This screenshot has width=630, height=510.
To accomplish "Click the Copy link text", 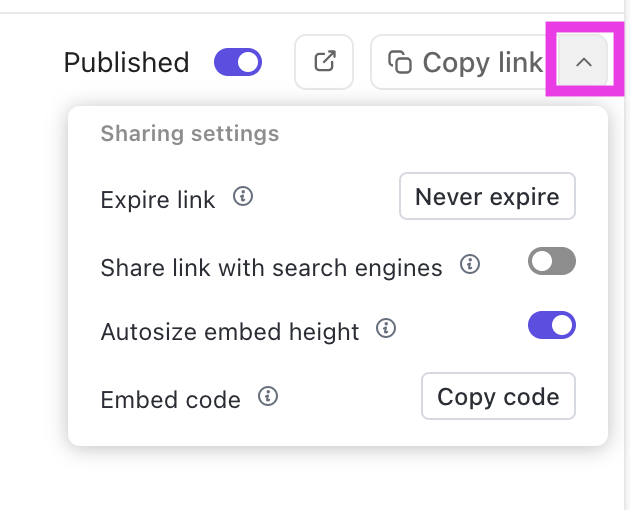I will [482, 62].
